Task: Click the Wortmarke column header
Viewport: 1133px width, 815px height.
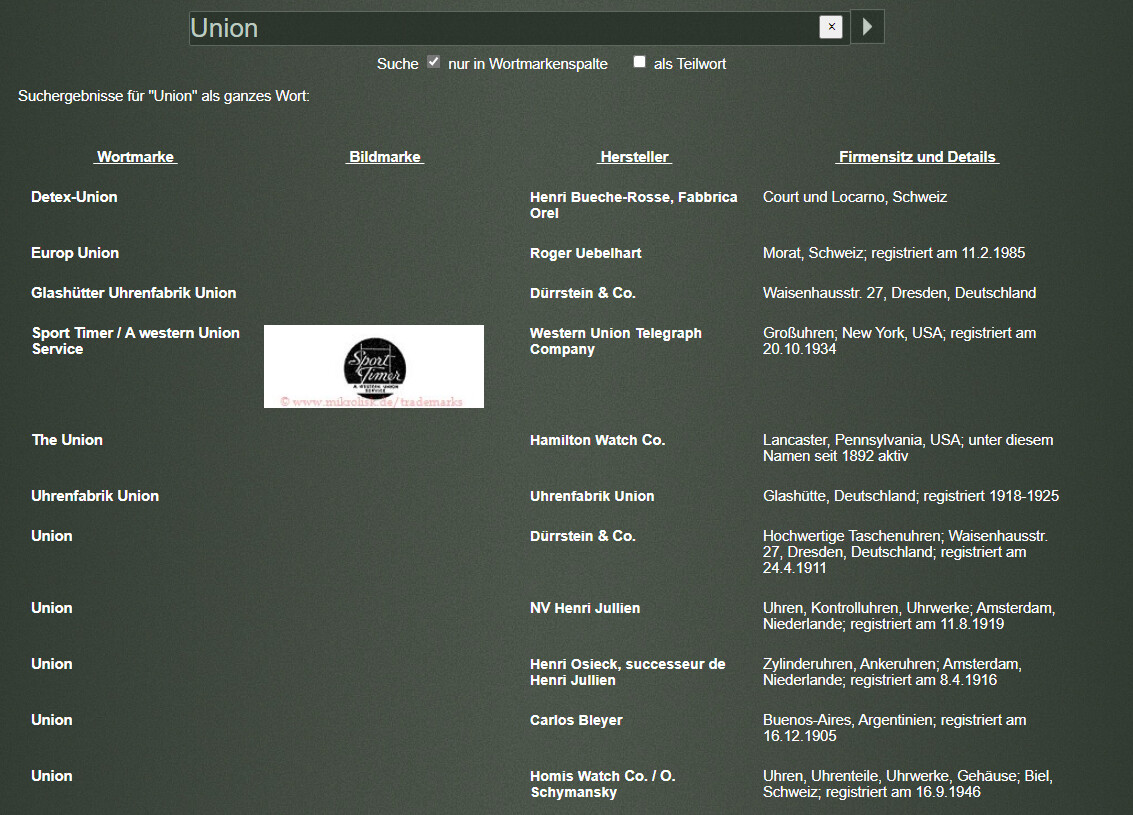Action: (x=136, y=157)
